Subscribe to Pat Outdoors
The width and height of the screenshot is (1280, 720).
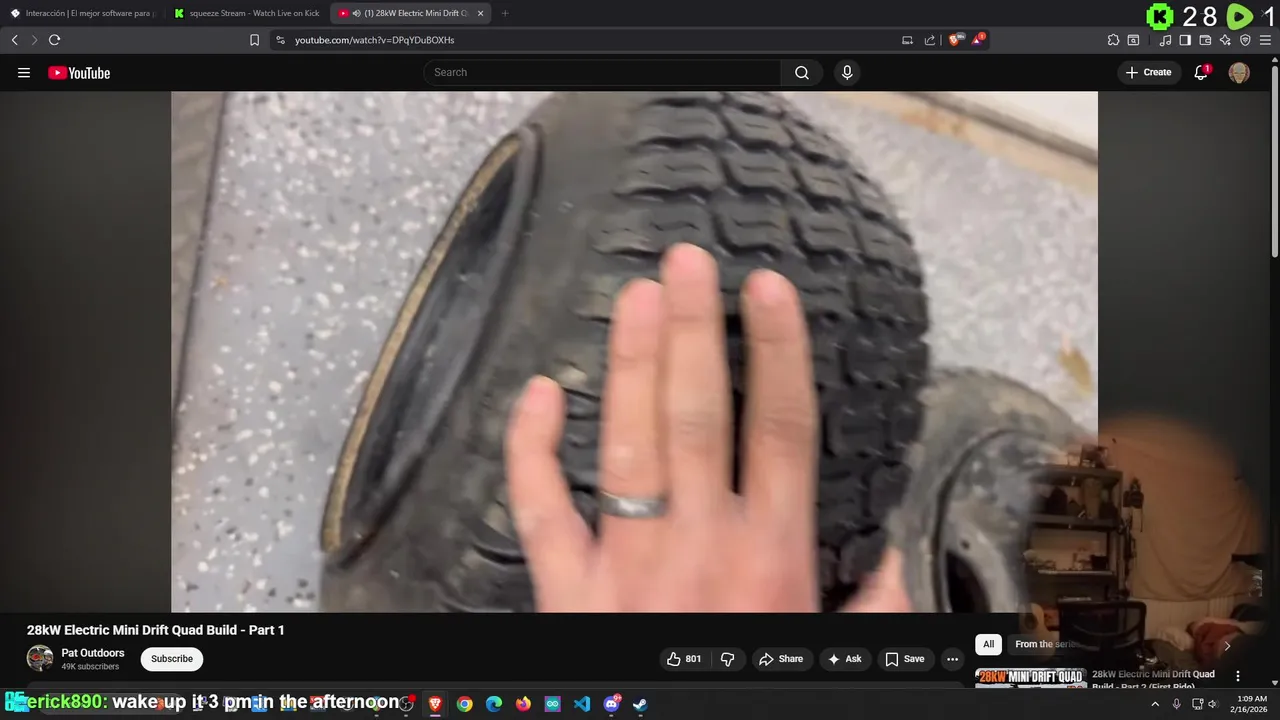(172, 659)
